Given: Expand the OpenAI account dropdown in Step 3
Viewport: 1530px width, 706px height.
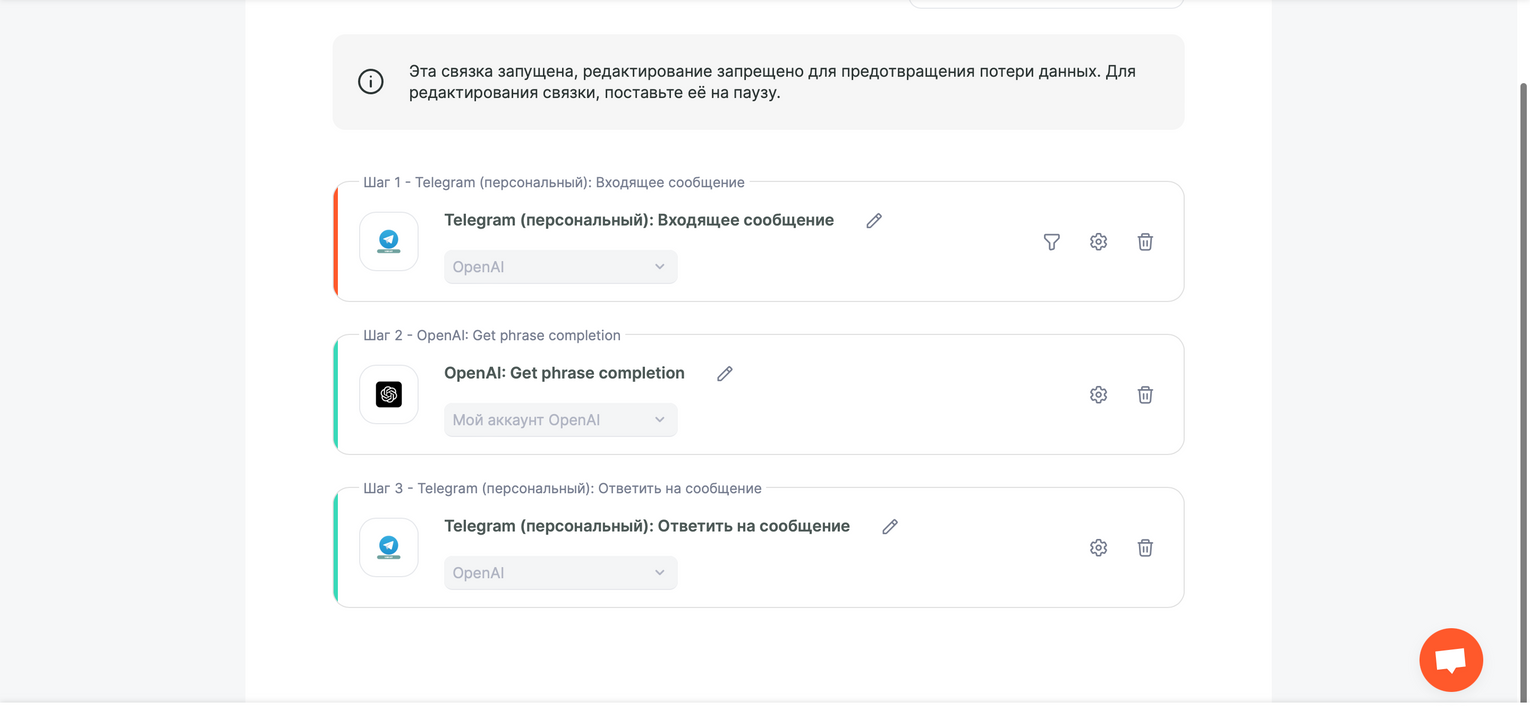Looking at the screenshot, I should [x=560, y=573].
